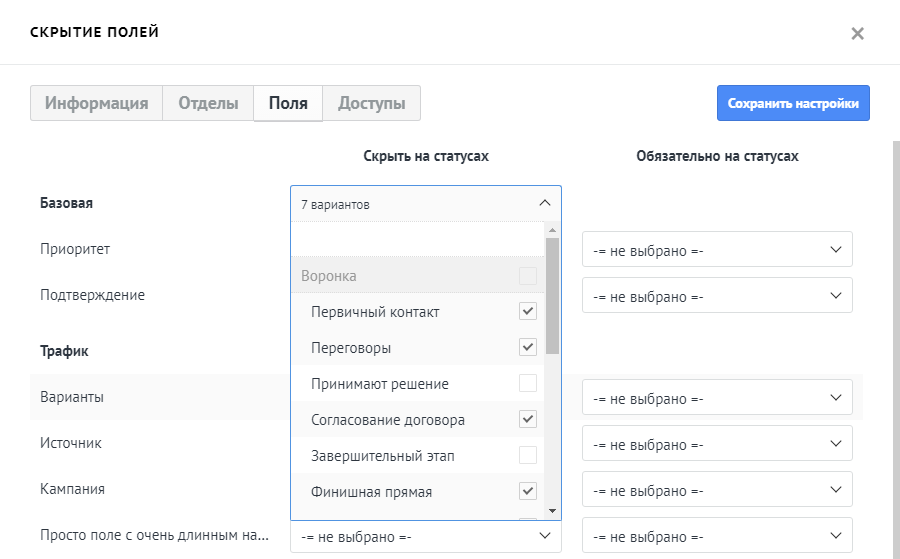The width and height of the screenshot is (900, 559).
Task: Uncheck Финишная прямая status
Action: coord(527,491)
